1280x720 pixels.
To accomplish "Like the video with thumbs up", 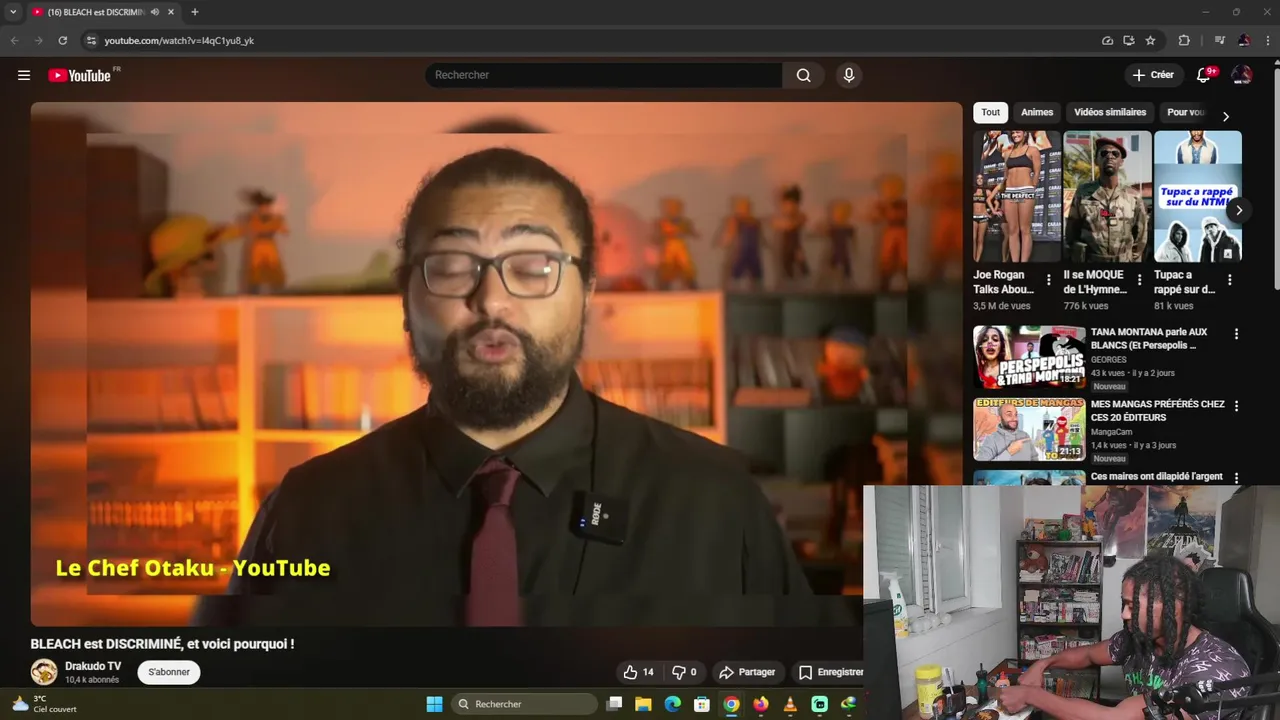I will pos(638,672).
